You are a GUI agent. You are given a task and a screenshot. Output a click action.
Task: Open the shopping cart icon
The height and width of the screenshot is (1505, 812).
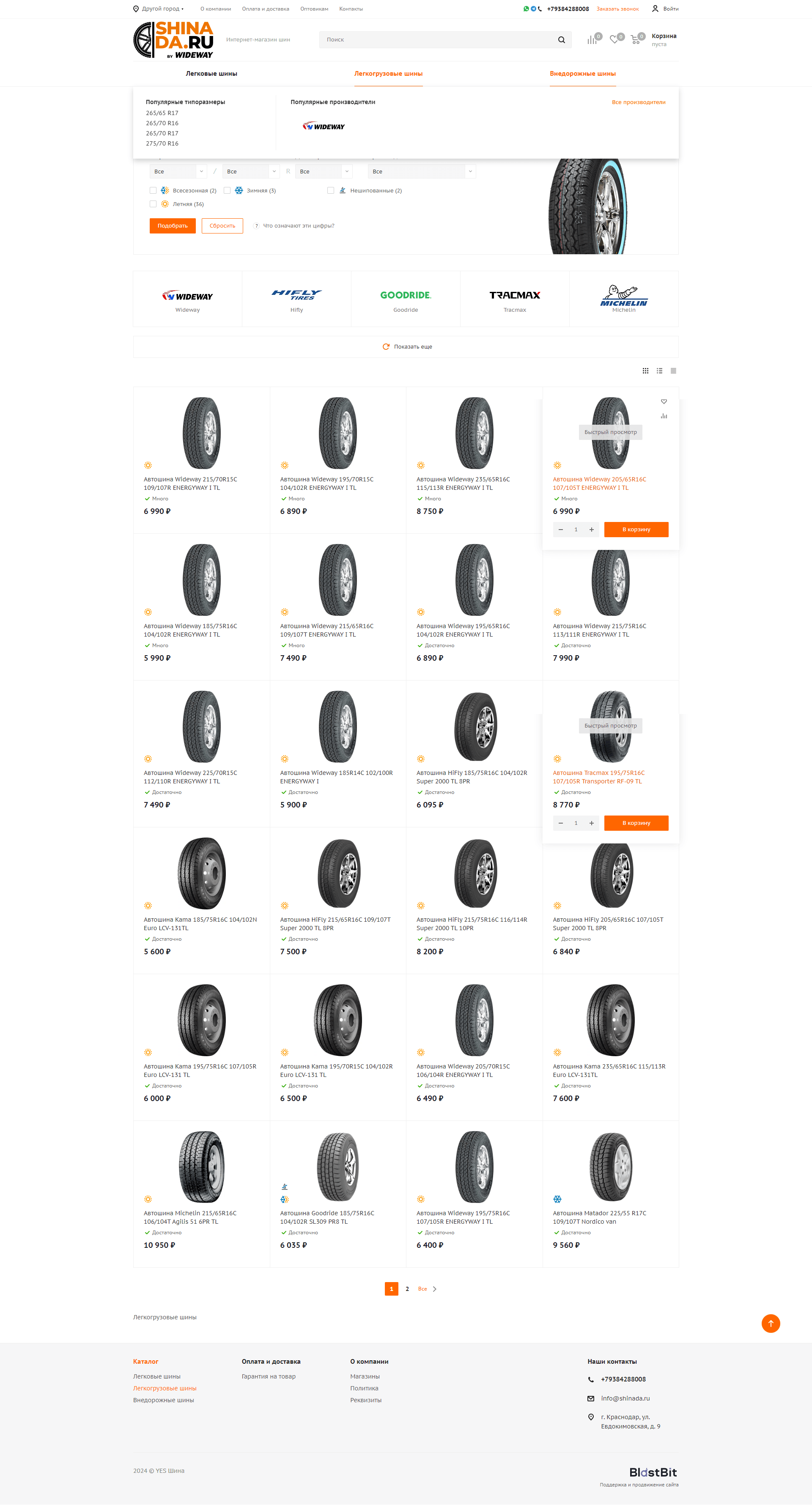click(x=636, y=40)
